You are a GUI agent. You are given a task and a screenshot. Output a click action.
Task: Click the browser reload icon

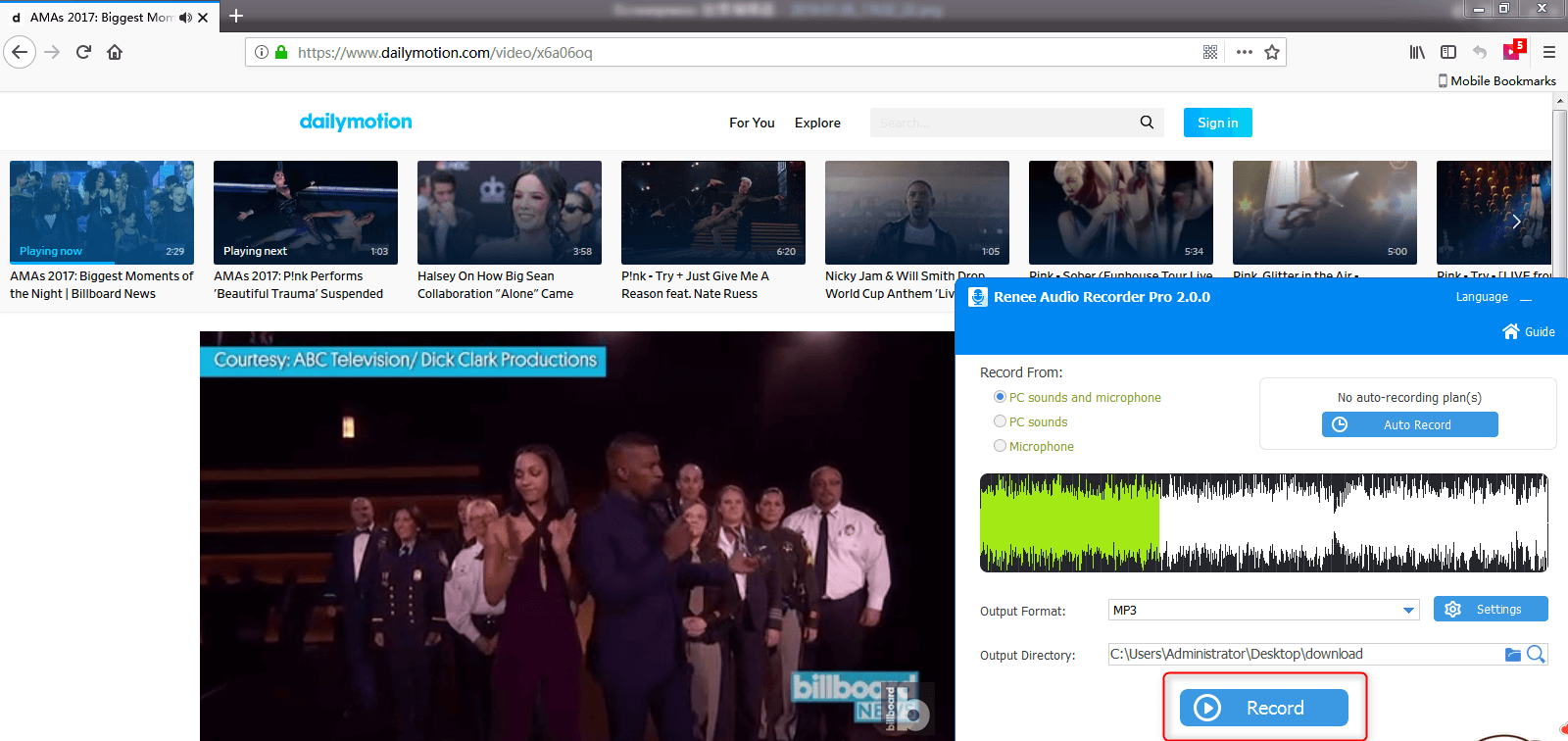(x=83, y=52)
